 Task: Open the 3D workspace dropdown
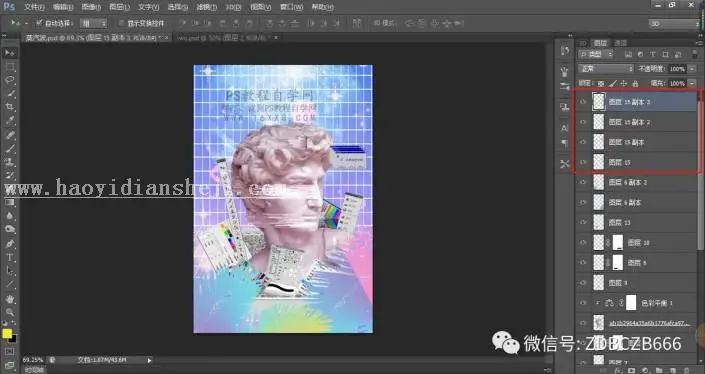point(673,23)
